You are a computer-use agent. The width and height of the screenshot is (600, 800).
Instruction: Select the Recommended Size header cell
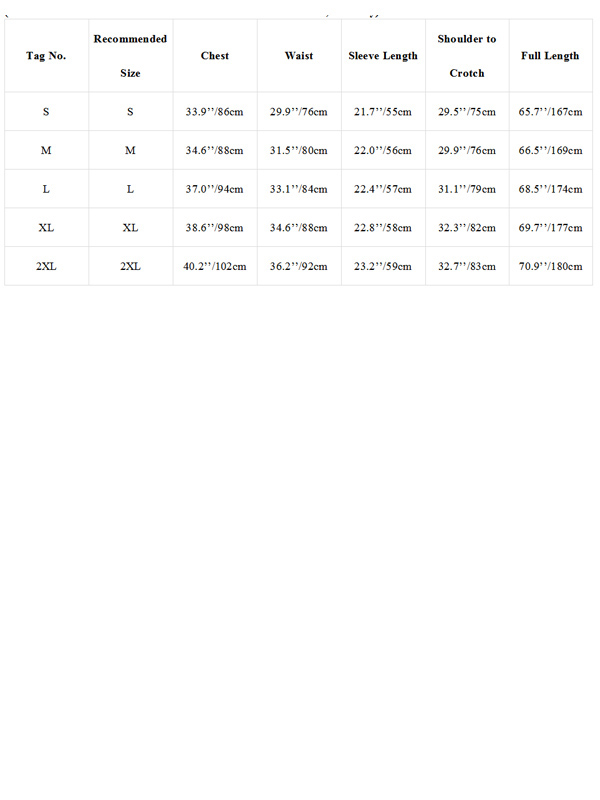[131, 56]
